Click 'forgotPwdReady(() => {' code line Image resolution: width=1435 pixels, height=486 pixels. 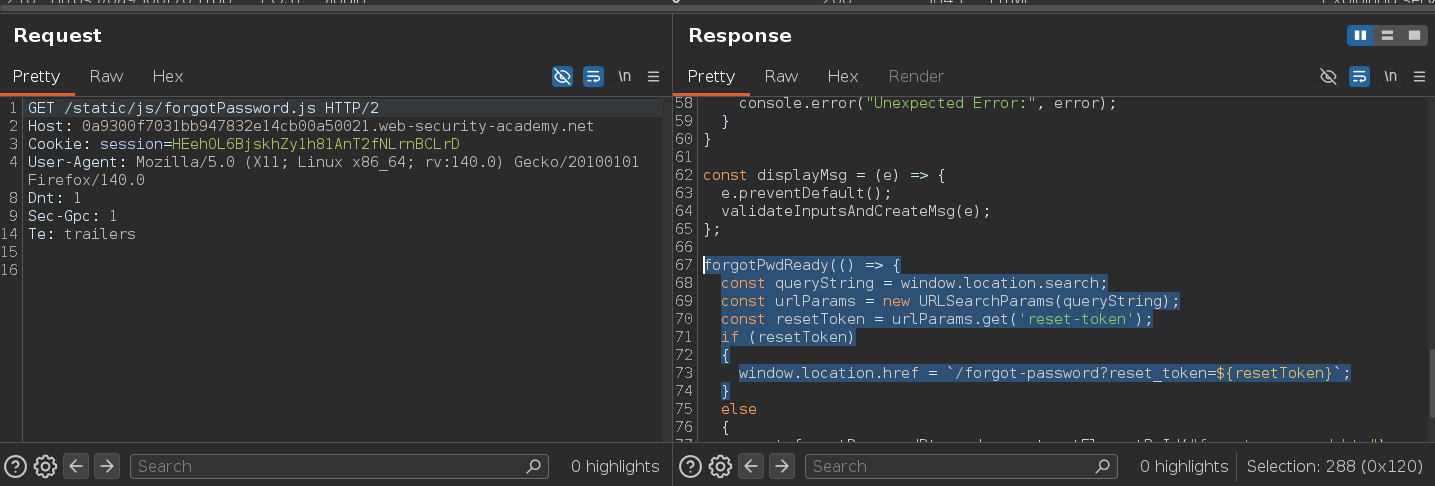802,265
